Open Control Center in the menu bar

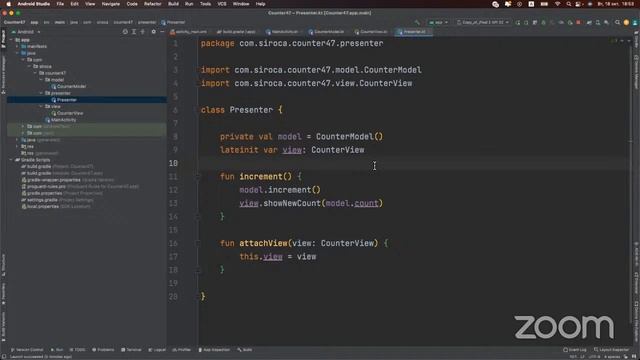[x=578, y=4]
